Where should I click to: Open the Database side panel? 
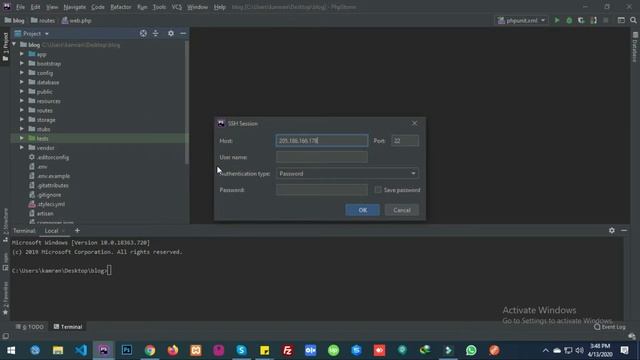tap(635, 47)
